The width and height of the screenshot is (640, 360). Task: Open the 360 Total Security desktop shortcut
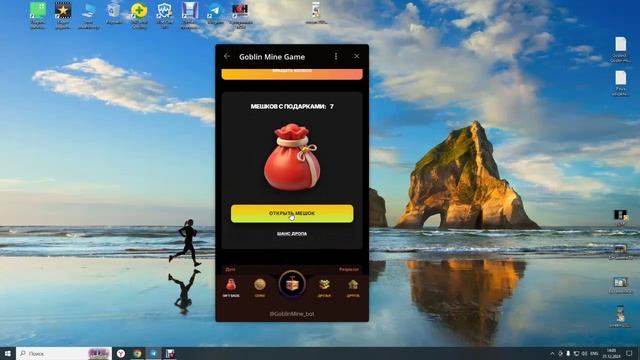click(139, 16)
